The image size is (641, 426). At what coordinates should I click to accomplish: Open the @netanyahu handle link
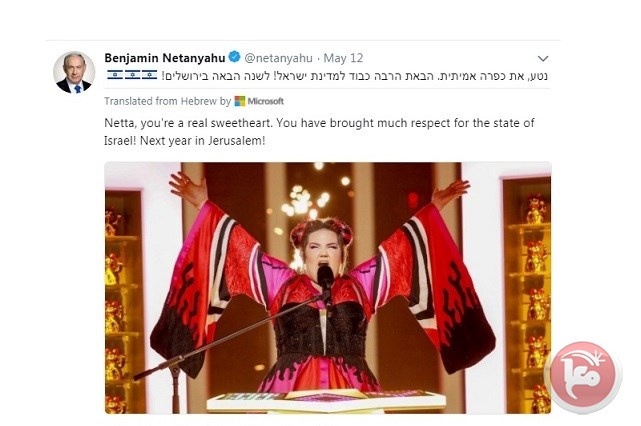pos(278,58)
